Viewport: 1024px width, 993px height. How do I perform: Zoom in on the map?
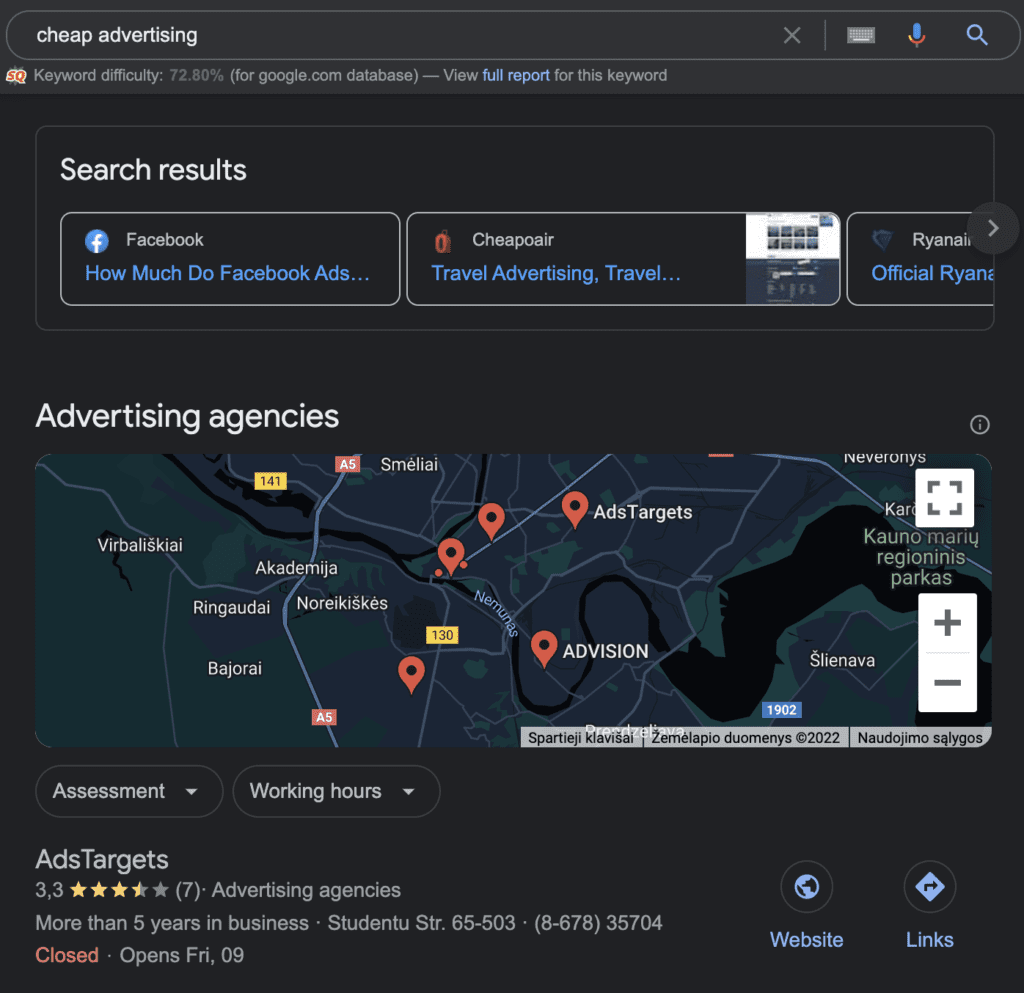point(946,624)
